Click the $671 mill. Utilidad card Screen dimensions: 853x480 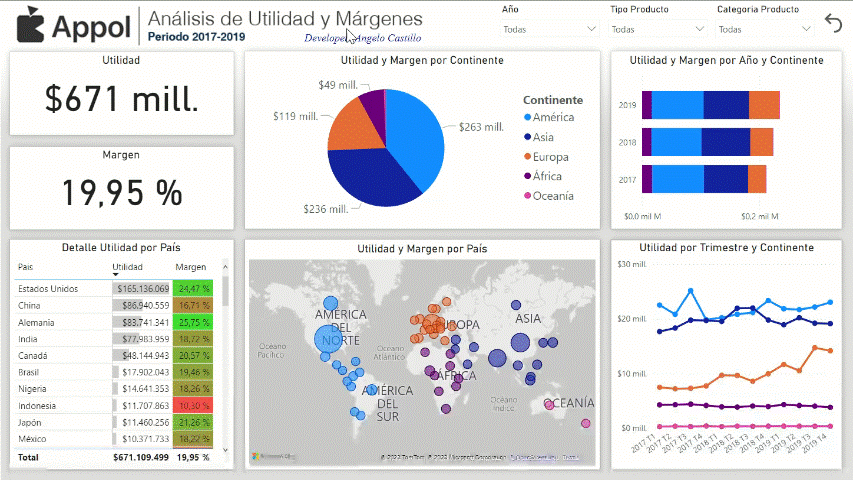(x=121, y=97)
